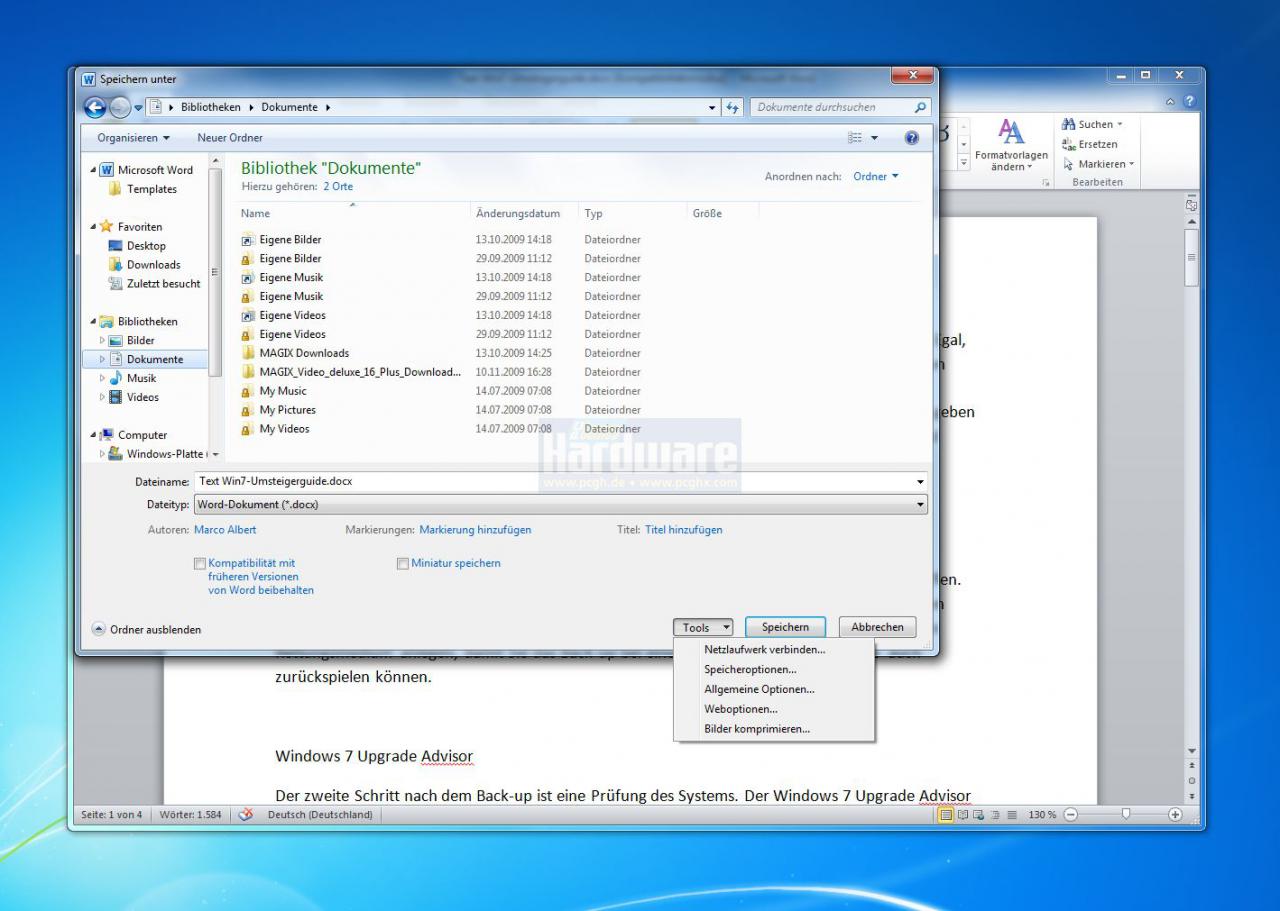Click Markieren cursor icon in Word ribbon

coord(1069,164)
